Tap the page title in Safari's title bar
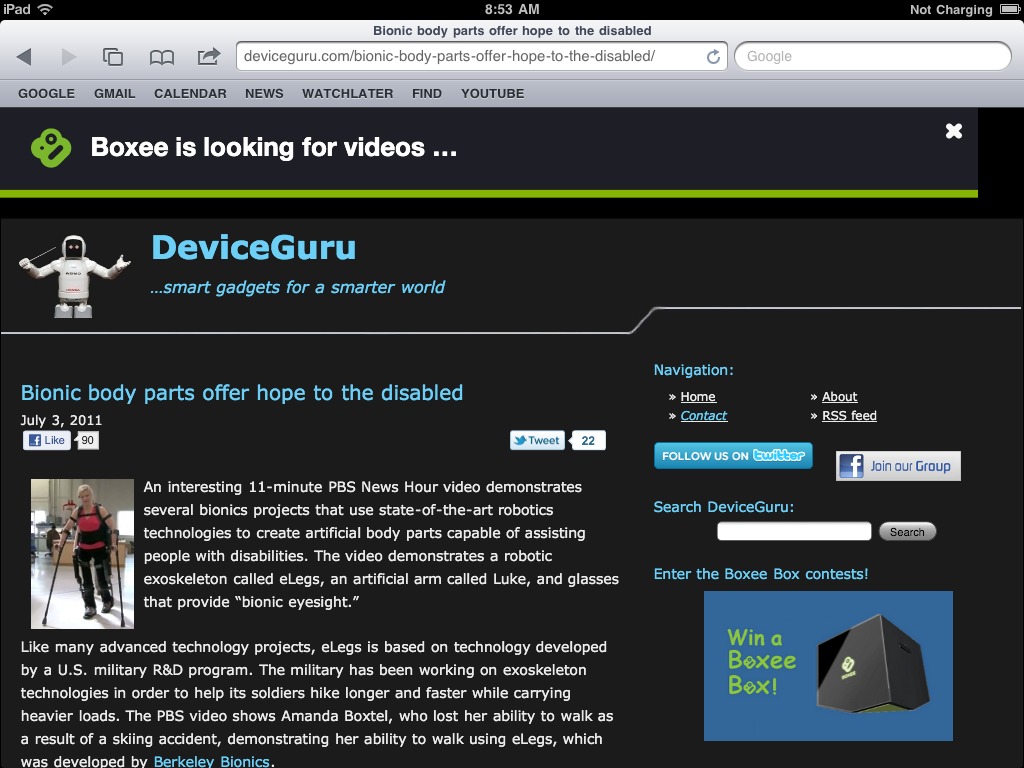1024x768 pixels. [512, 31]
